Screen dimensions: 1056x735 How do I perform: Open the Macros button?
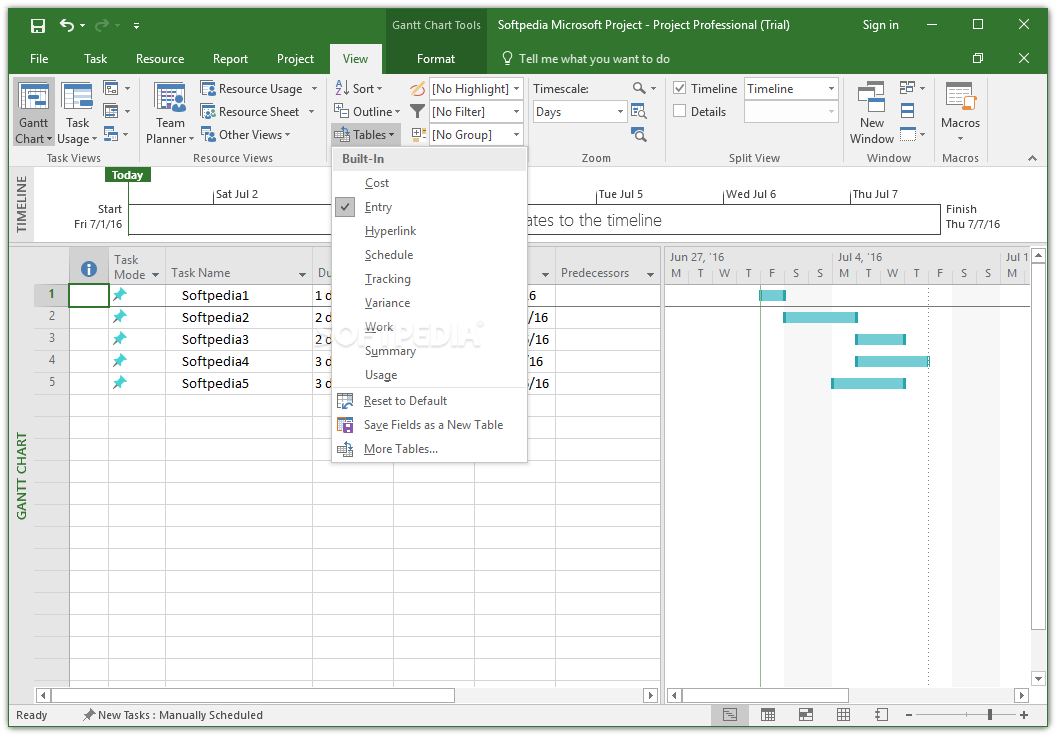coord(960,101)
